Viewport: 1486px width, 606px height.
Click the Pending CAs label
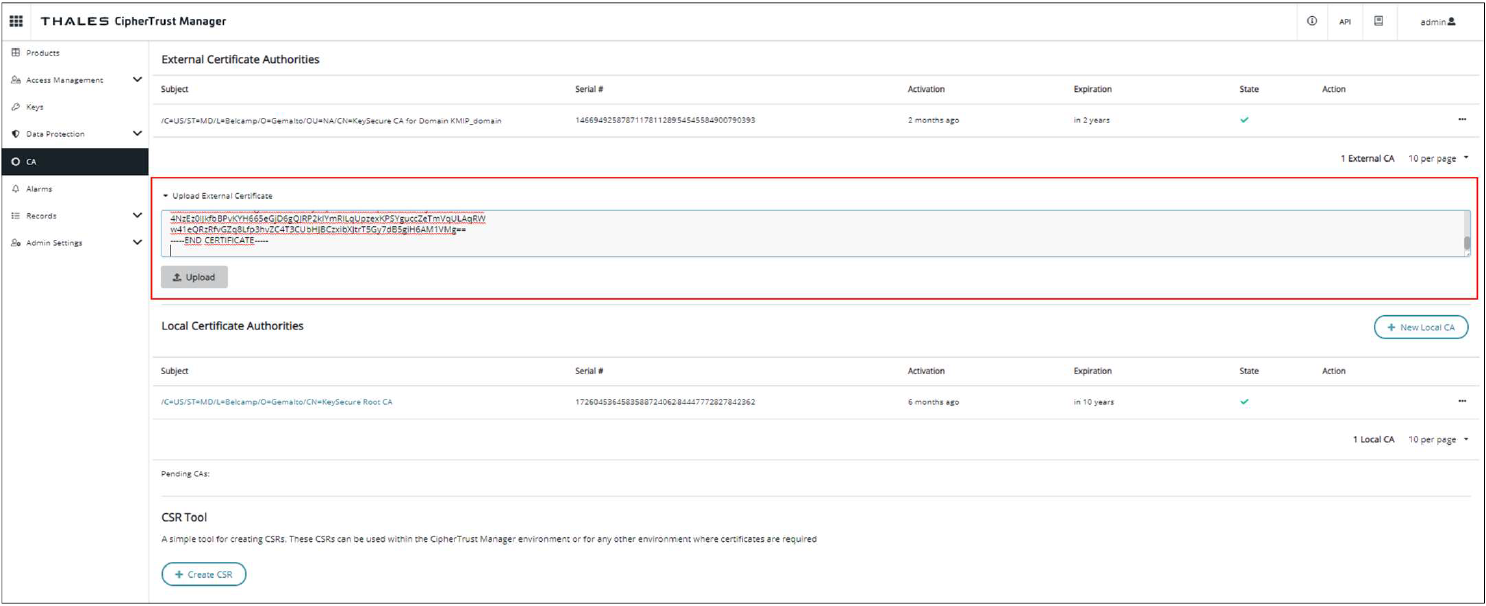pos(185,474)
